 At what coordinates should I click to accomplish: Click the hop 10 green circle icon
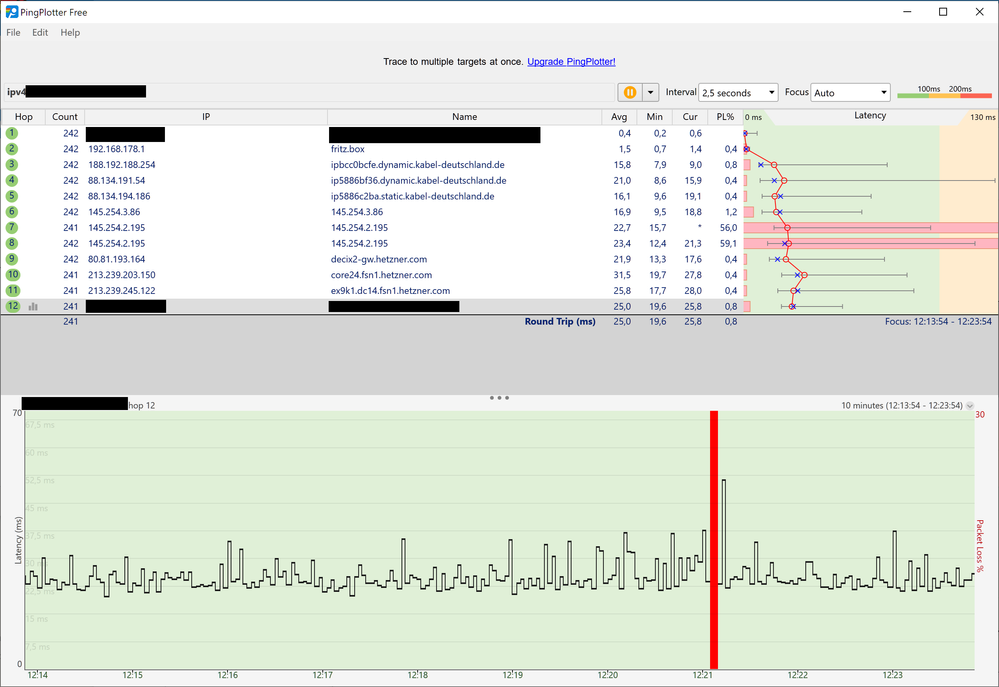(x=13, y=275)
